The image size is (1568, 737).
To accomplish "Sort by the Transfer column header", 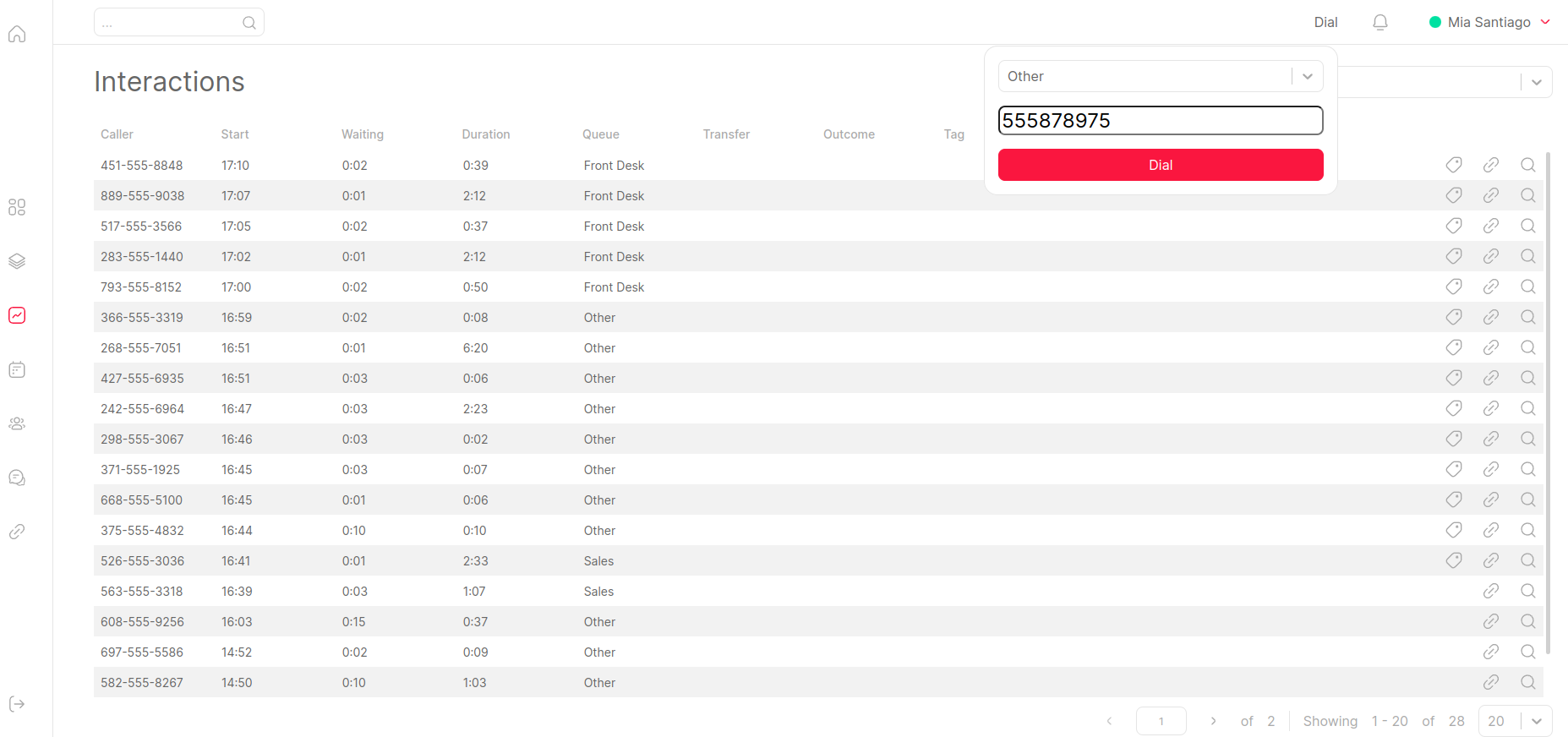I will [726, 134].
